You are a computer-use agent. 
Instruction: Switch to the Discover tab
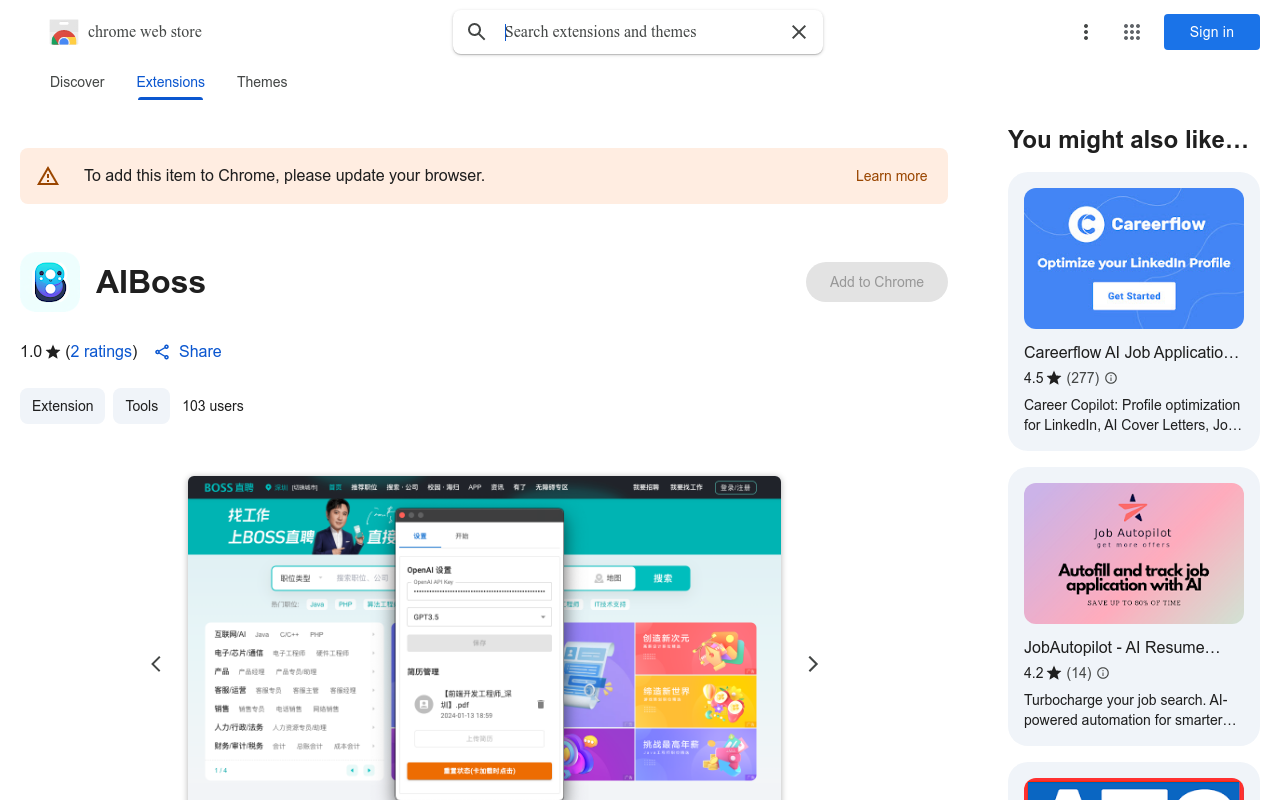coord(77,82)
